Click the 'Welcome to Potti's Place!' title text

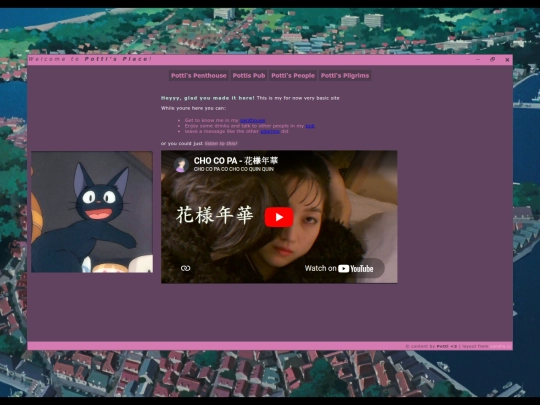click(90, 59)
